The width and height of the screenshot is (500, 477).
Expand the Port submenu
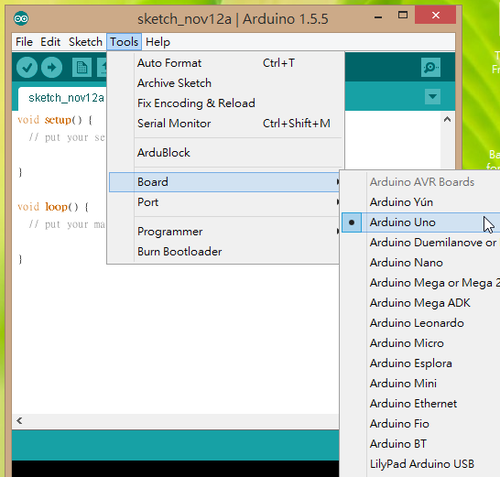[x=225, y=202]
